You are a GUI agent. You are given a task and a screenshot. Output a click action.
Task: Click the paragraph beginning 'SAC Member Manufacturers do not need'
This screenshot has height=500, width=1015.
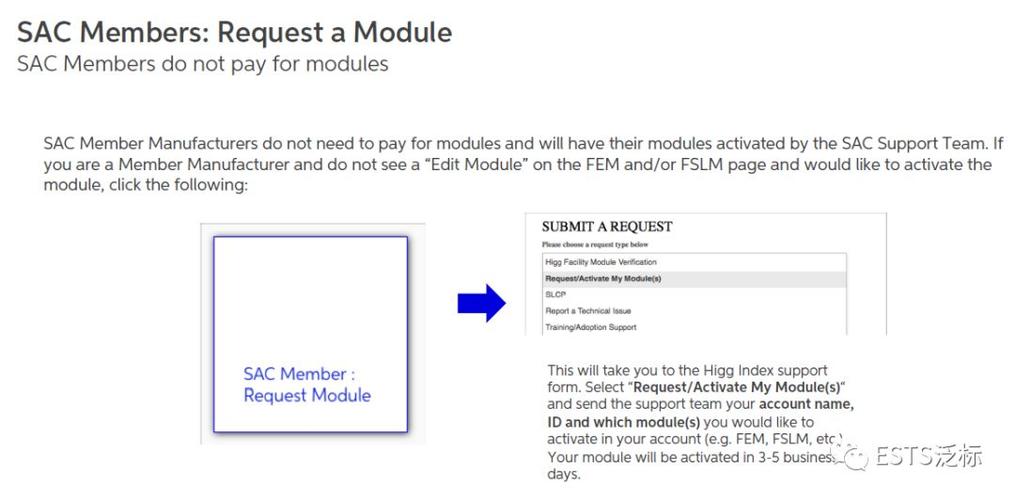click(517, 165)
